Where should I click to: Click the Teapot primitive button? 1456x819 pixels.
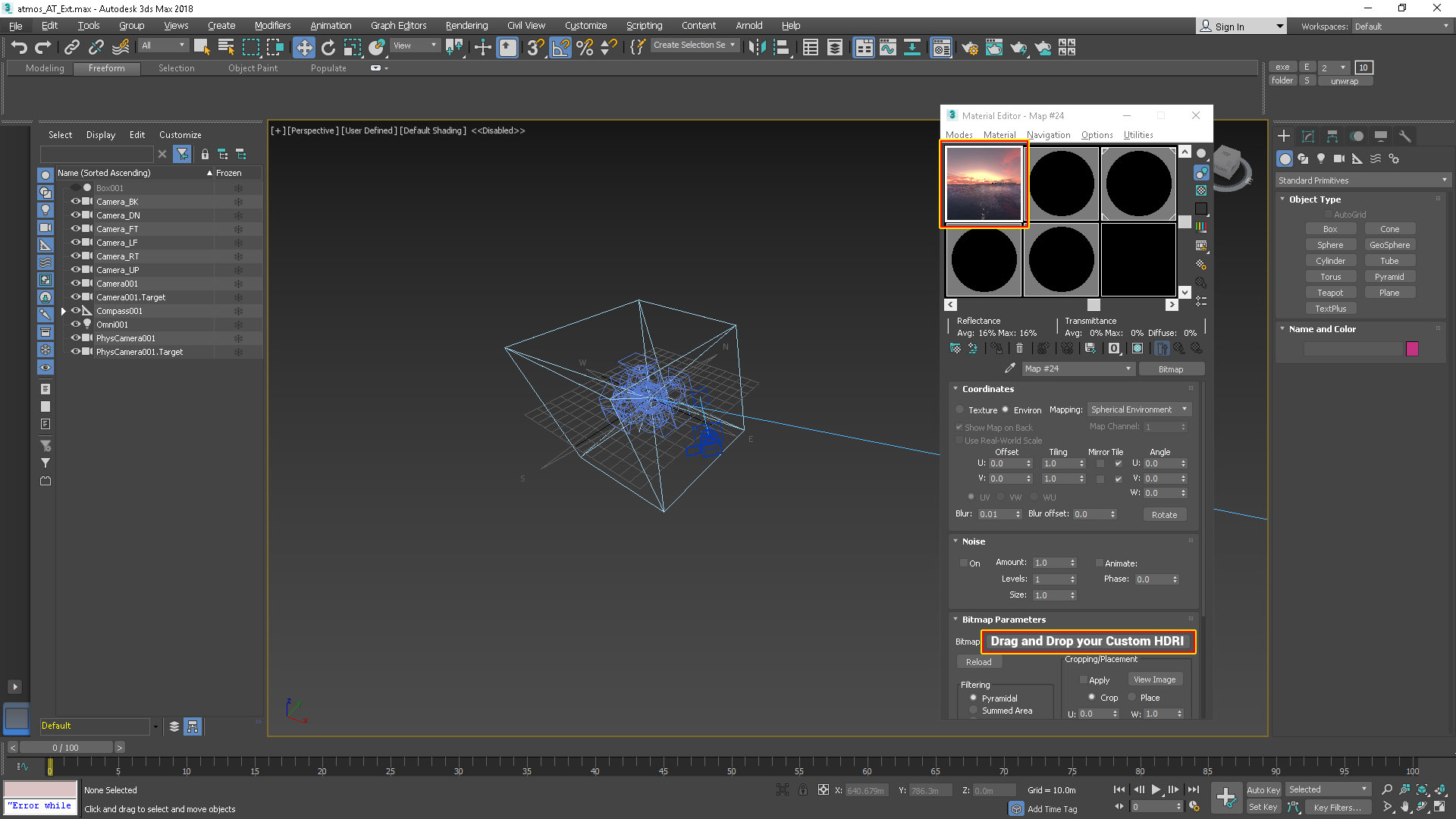[1329, 293]
